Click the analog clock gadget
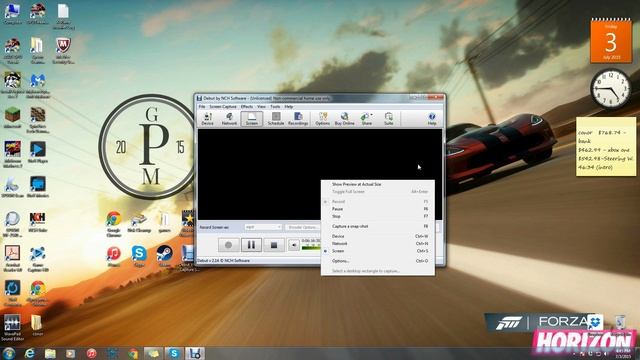640x360 pixels. click(610, 89)
